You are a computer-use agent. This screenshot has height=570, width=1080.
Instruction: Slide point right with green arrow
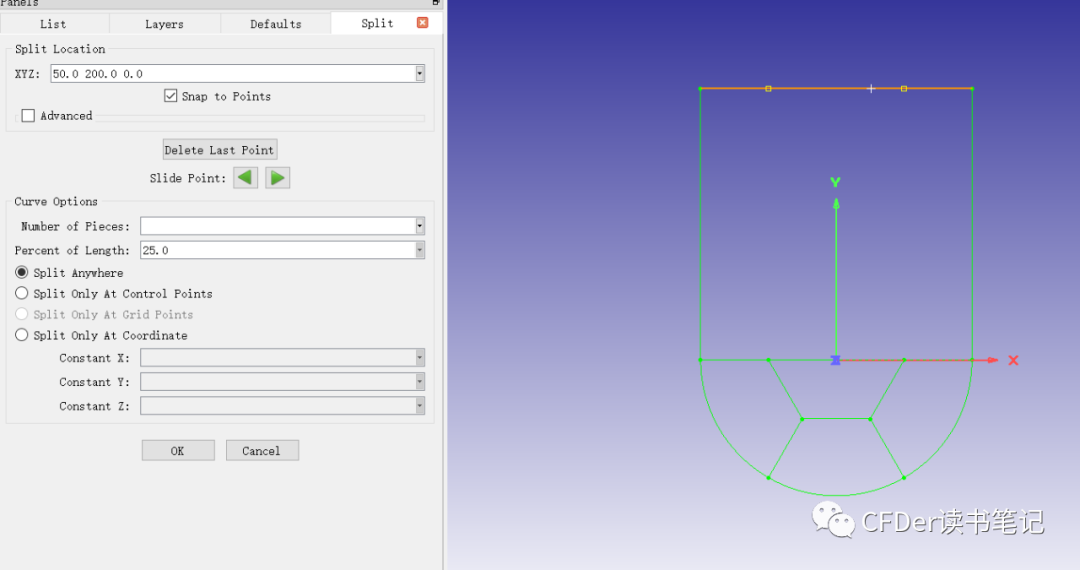(x=278, y=178)
